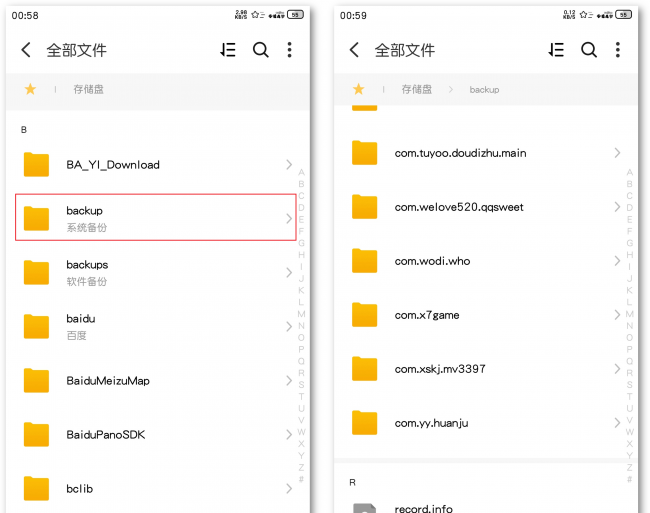Image resolution: width=650 pixels, height=513 pixels.
Task: Tap the search icon in the left screen
Action: tap(261, 50)
